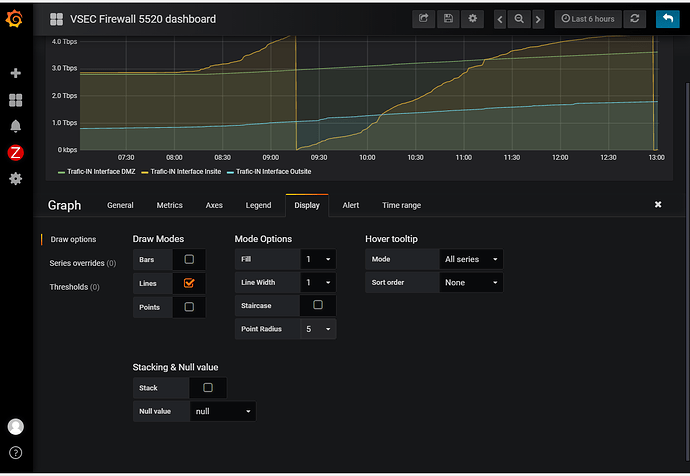Refresh the dashboard
Screen dimensions: 690x476
(635, 19)
